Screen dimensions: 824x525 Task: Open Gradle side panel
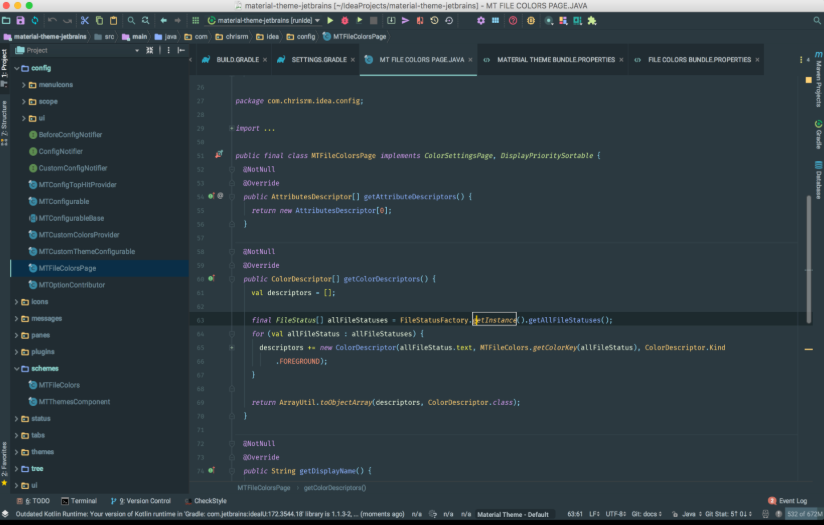click(x=818, y=135)
